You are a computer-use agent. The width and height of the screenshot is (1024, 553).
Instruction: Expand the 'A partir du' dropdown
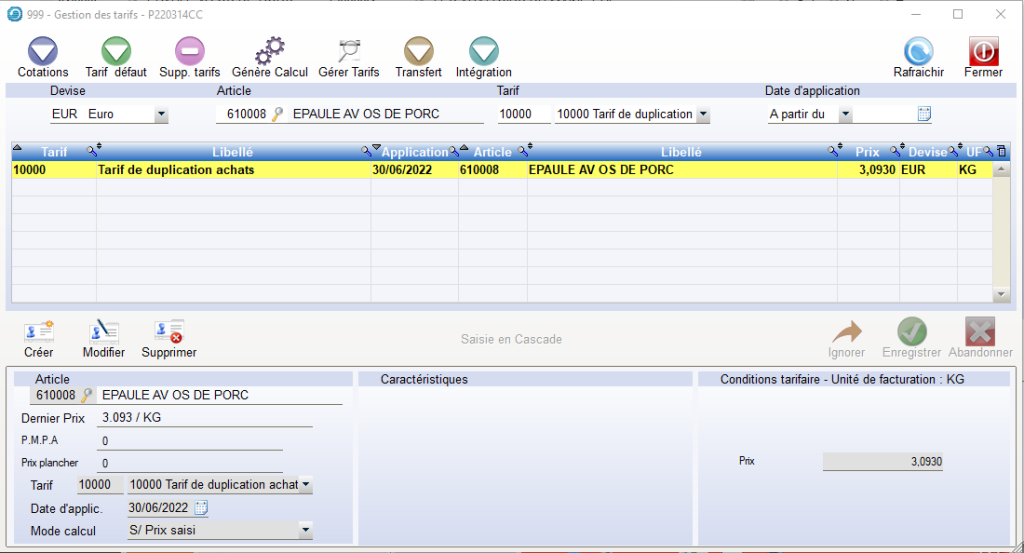pyautogui.click(x=845, y=115)
